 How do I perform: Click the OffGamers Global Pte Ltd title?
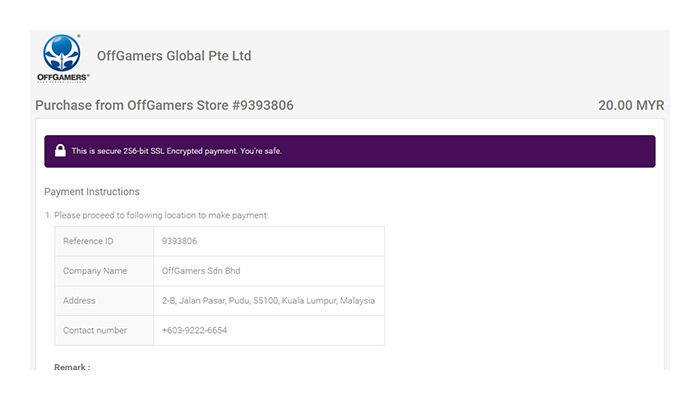point(174,56)
